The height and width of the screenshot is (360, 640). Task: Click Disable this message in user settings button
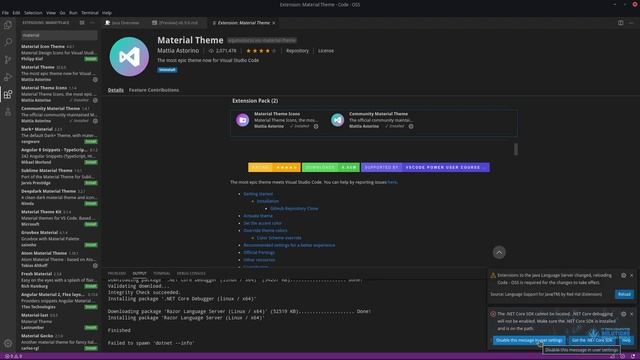coord(529,340)
